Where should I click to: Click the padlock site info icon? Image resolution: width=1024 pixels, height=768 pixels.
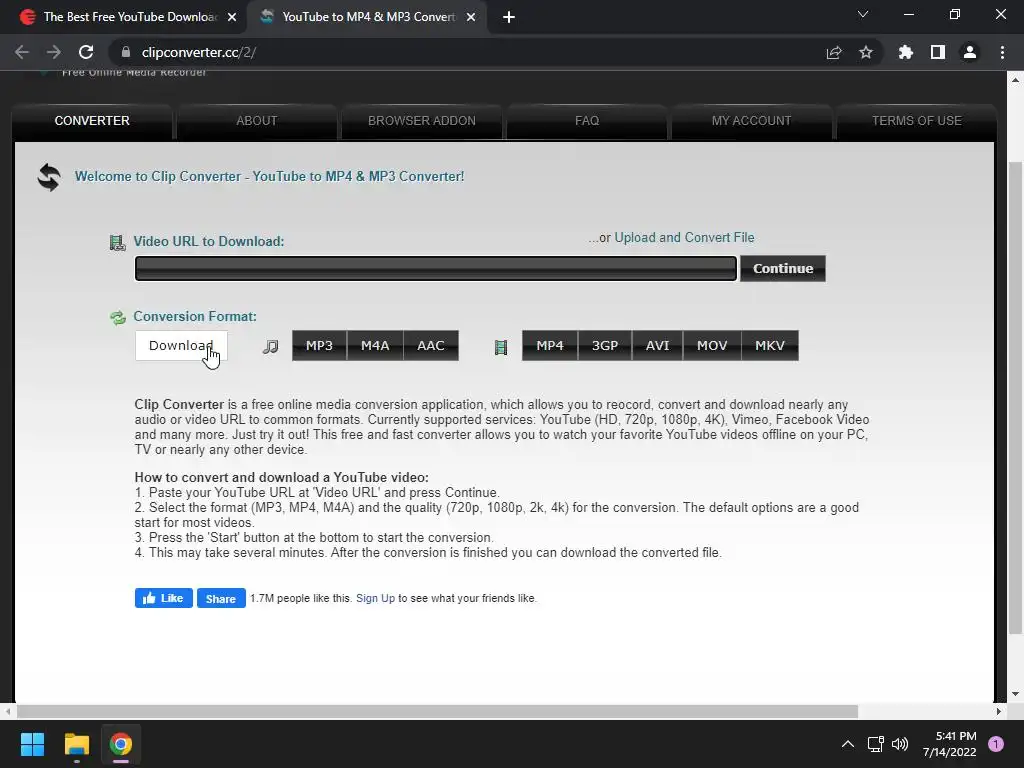125,52
